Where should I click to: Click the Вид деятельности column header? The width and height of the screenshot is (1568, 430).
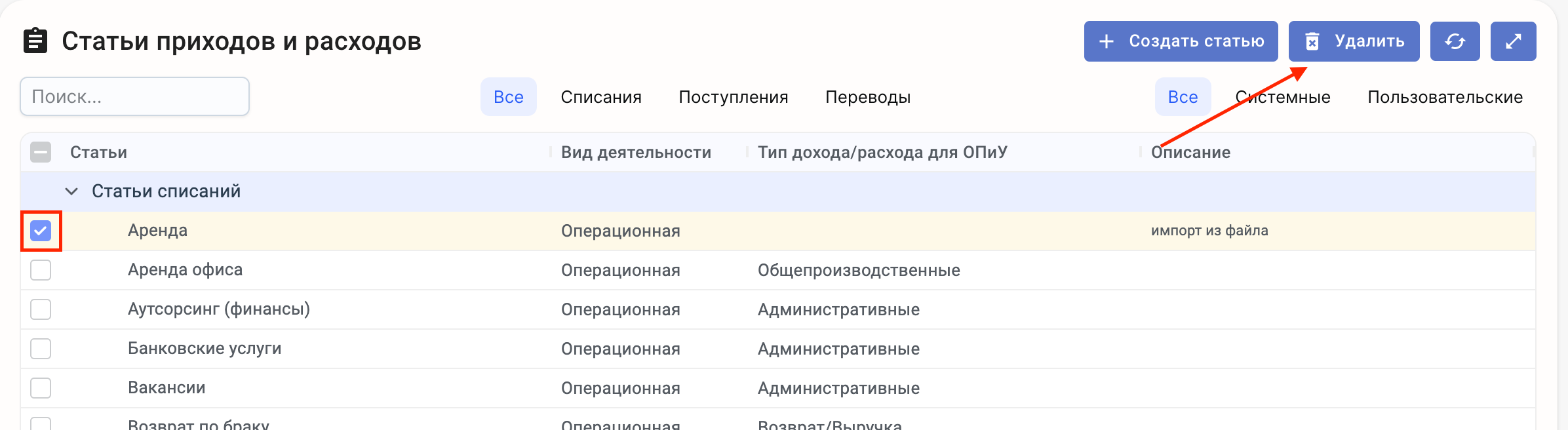click(636, 152)
